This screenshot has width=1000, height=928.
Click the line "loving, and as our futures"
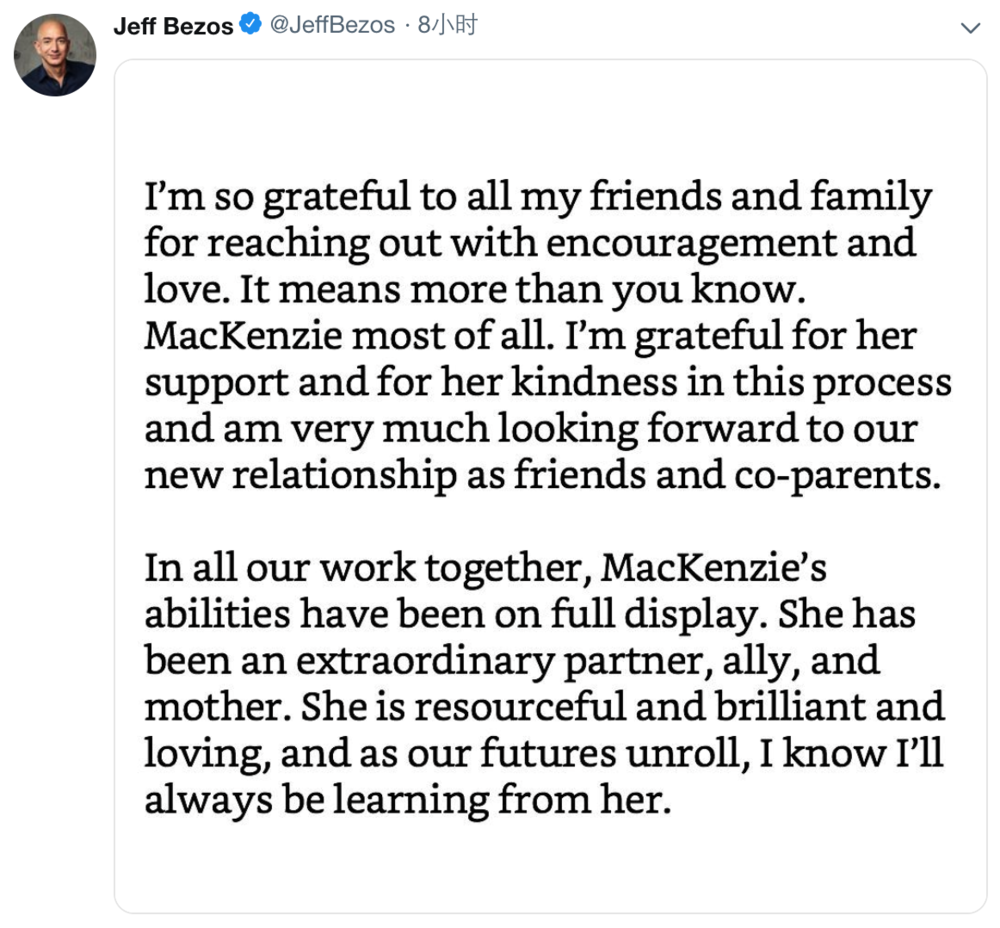pos(543,755)
